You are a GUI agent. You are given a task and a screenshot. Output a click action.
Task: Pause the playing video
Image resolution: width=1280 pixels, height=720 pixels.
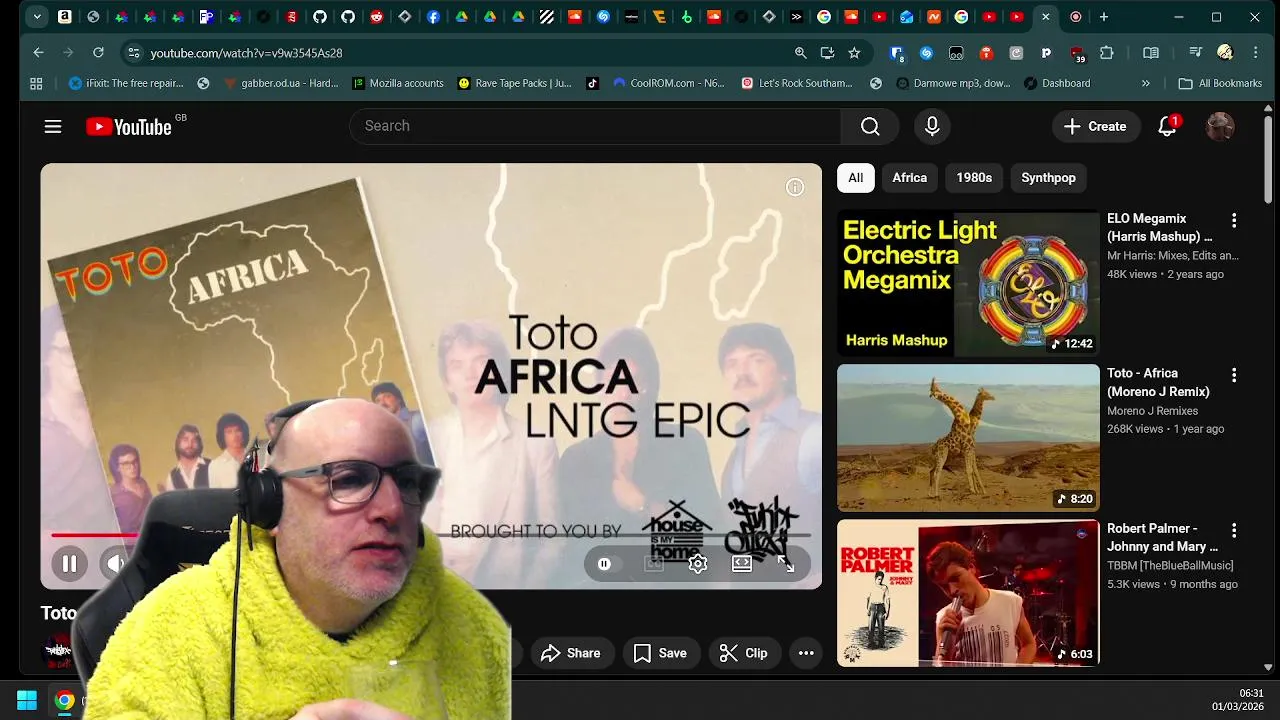pos(69,564)
